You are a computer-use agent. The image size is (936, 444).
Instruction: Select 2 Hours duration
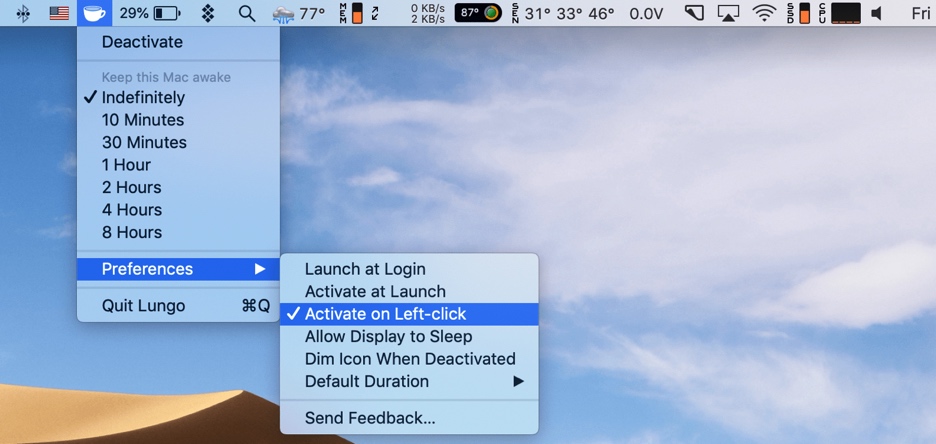click(178, 187)
